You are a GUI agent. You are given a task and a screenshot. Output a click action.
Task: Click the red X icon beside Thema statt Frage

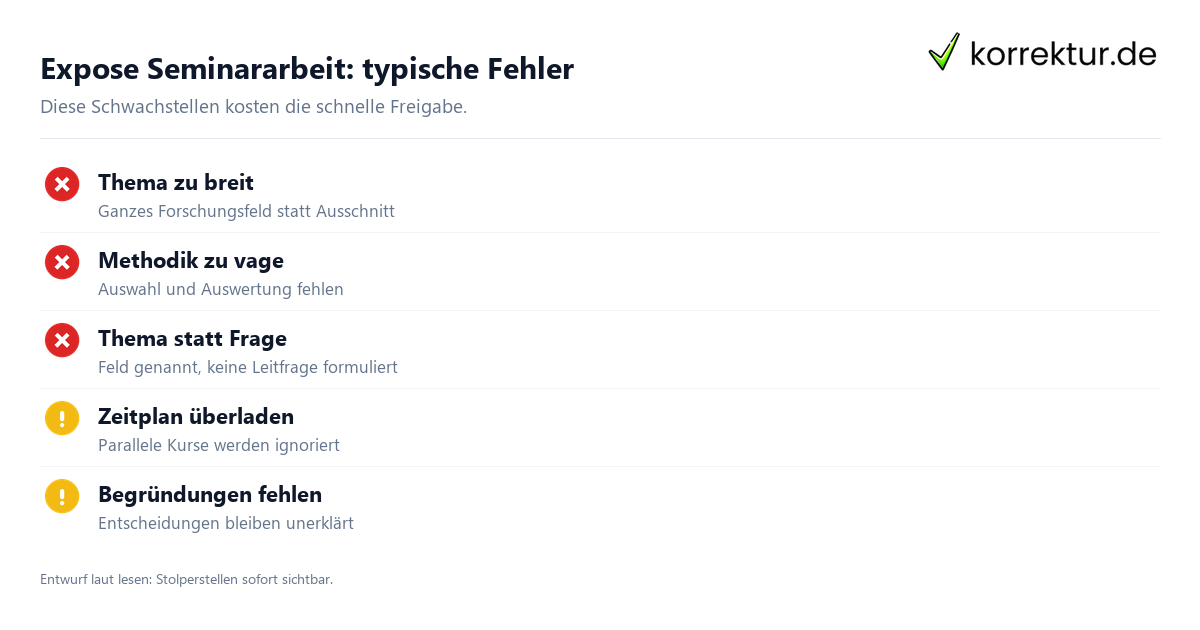[62, 340]
